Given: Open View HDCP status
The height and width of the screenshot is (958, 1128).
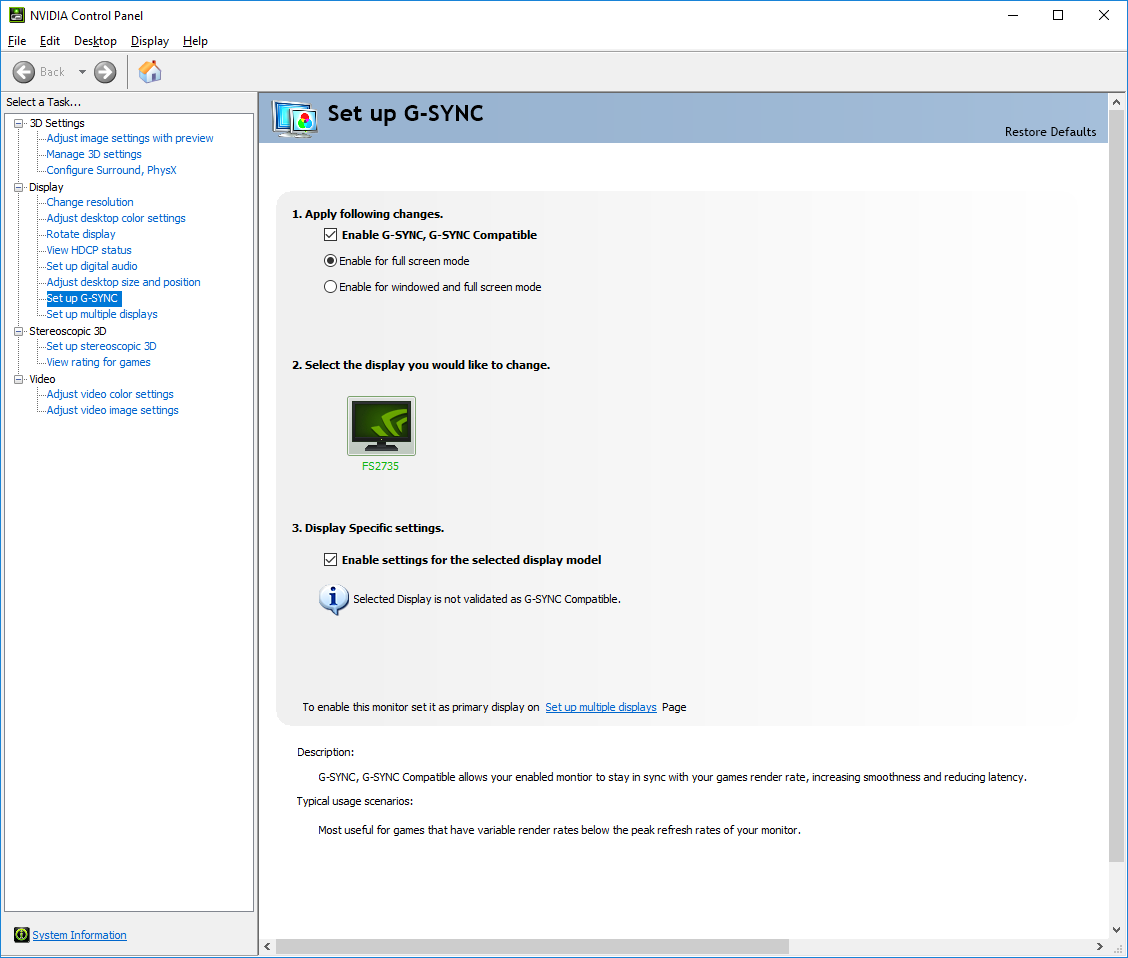Looking at the screenshot, I should pos(88,250).
